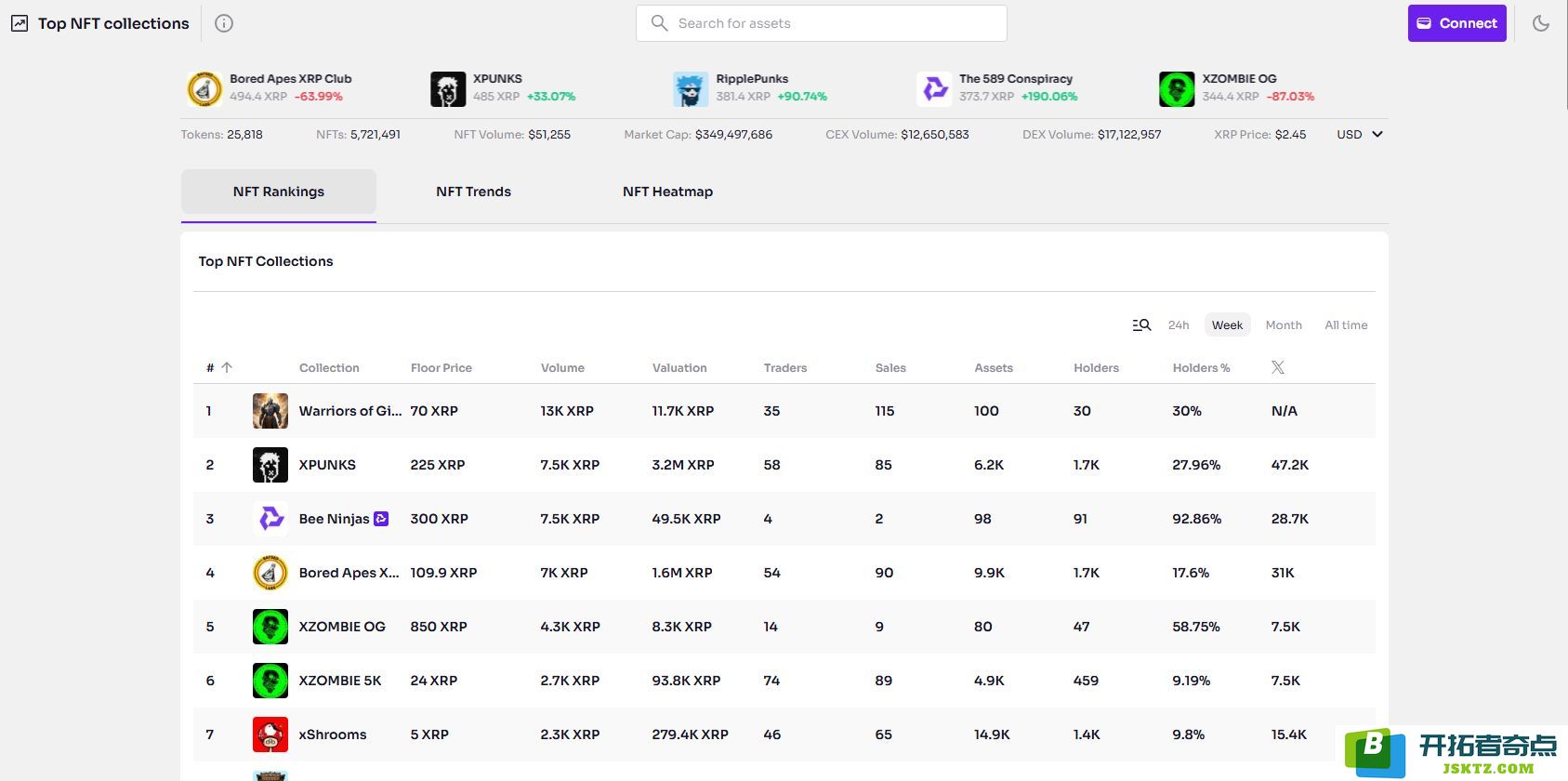1568x781 pixels.
Task: Open Bored Apes X... row avatar
Action: click(x=270, y=573)
